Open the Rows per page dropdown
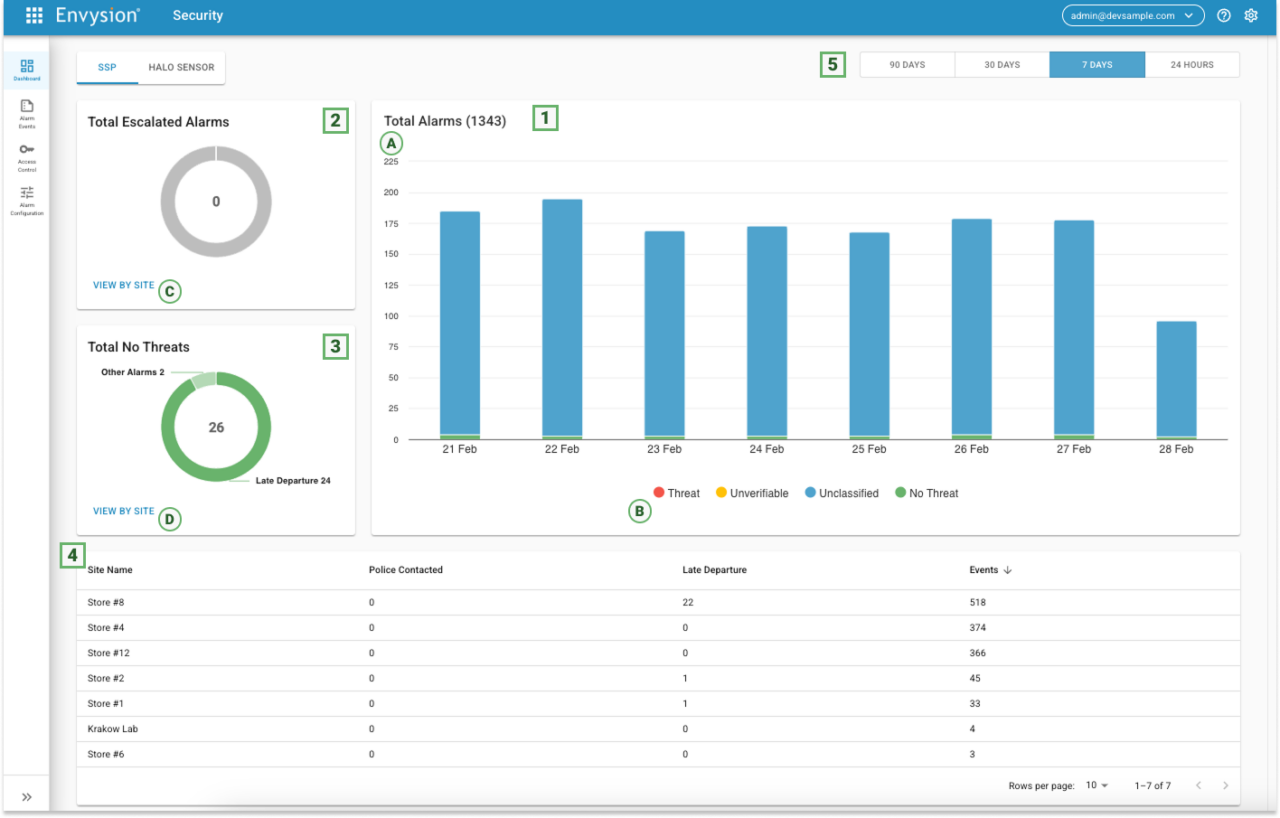 [x=1098, y=785]
